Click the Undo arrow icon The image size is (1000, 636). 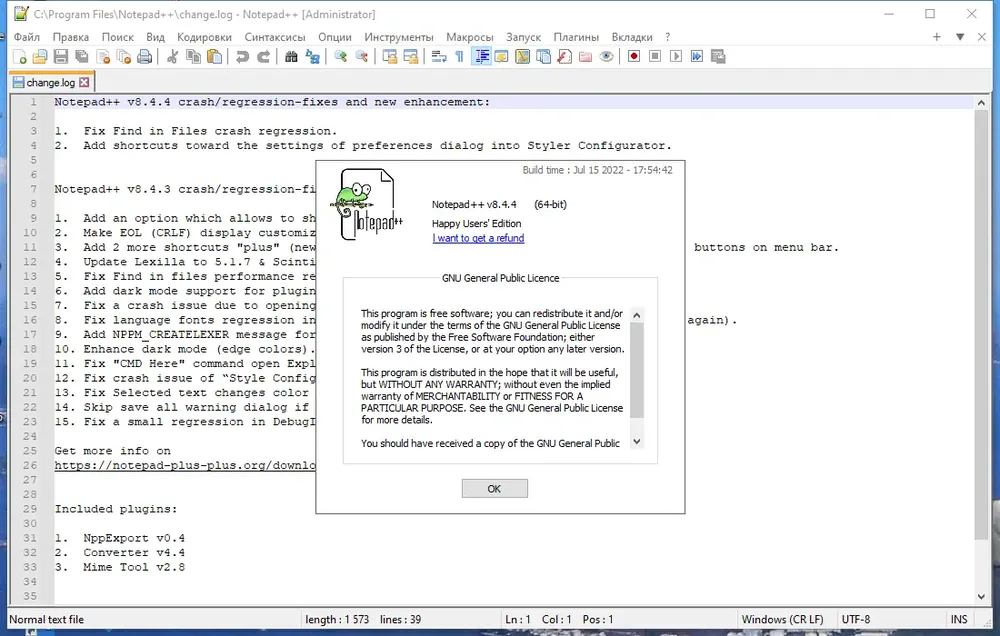point(242,57)
